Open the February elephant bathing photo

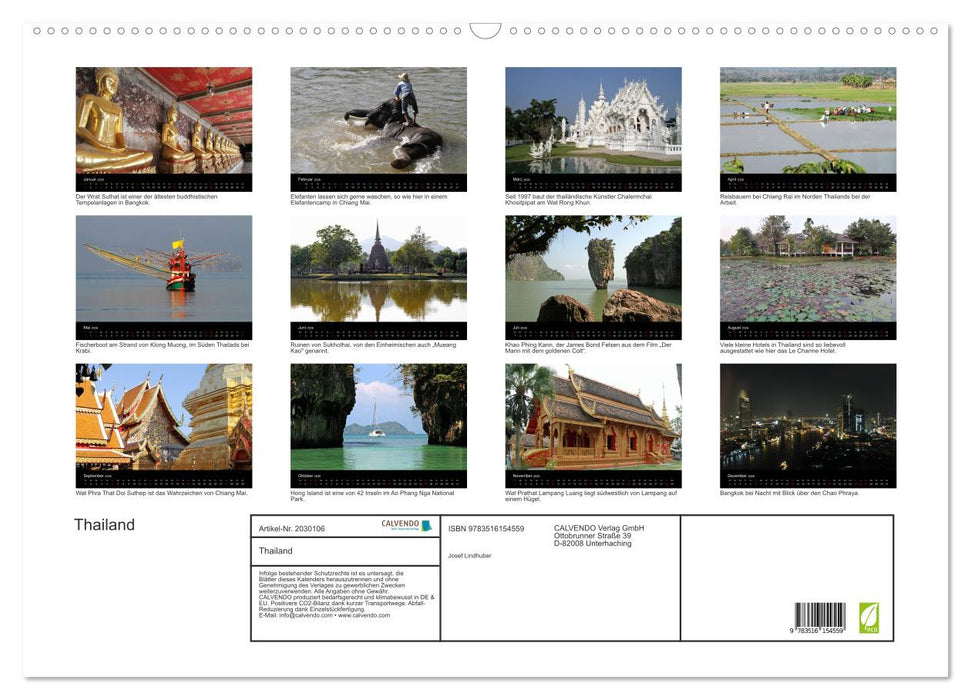[378, 122]
